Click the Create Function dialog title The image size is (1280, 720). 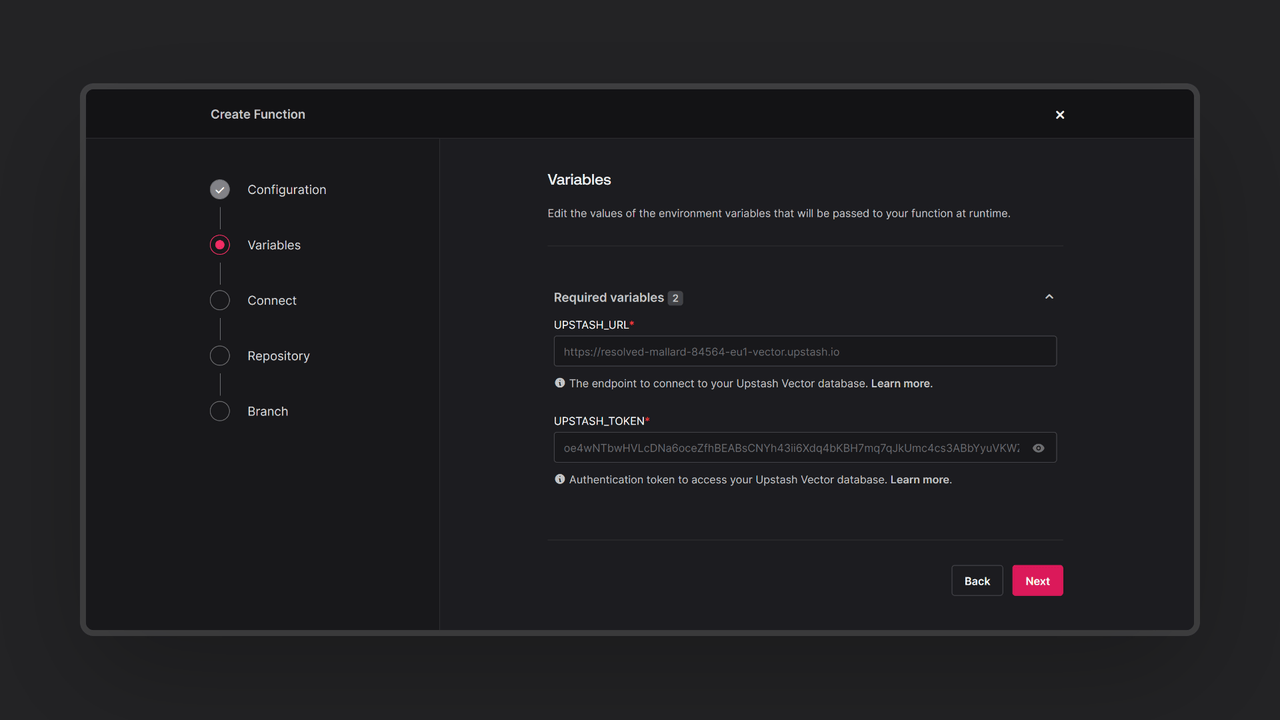point(258,114)
